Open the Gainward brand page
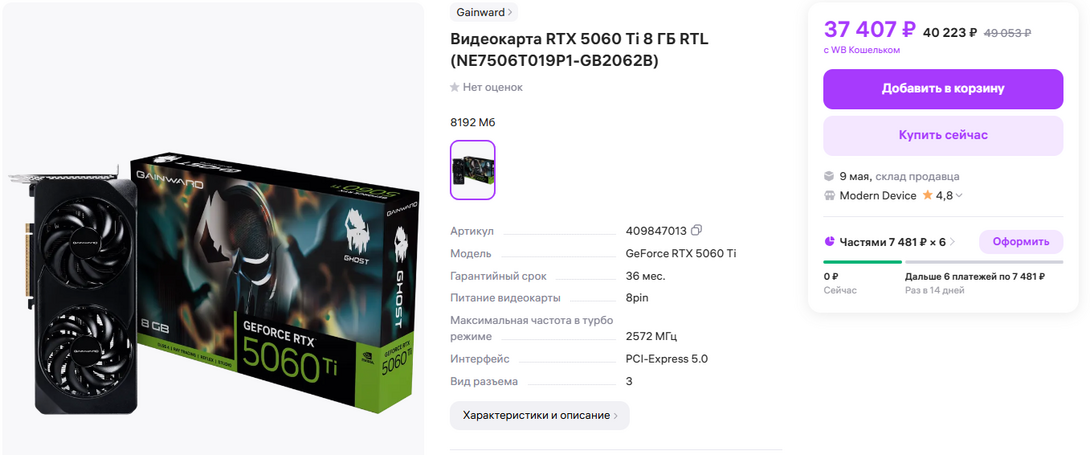Image resolution: width=1090 pixels, height=455 pixels. click(x=484, y=12)
